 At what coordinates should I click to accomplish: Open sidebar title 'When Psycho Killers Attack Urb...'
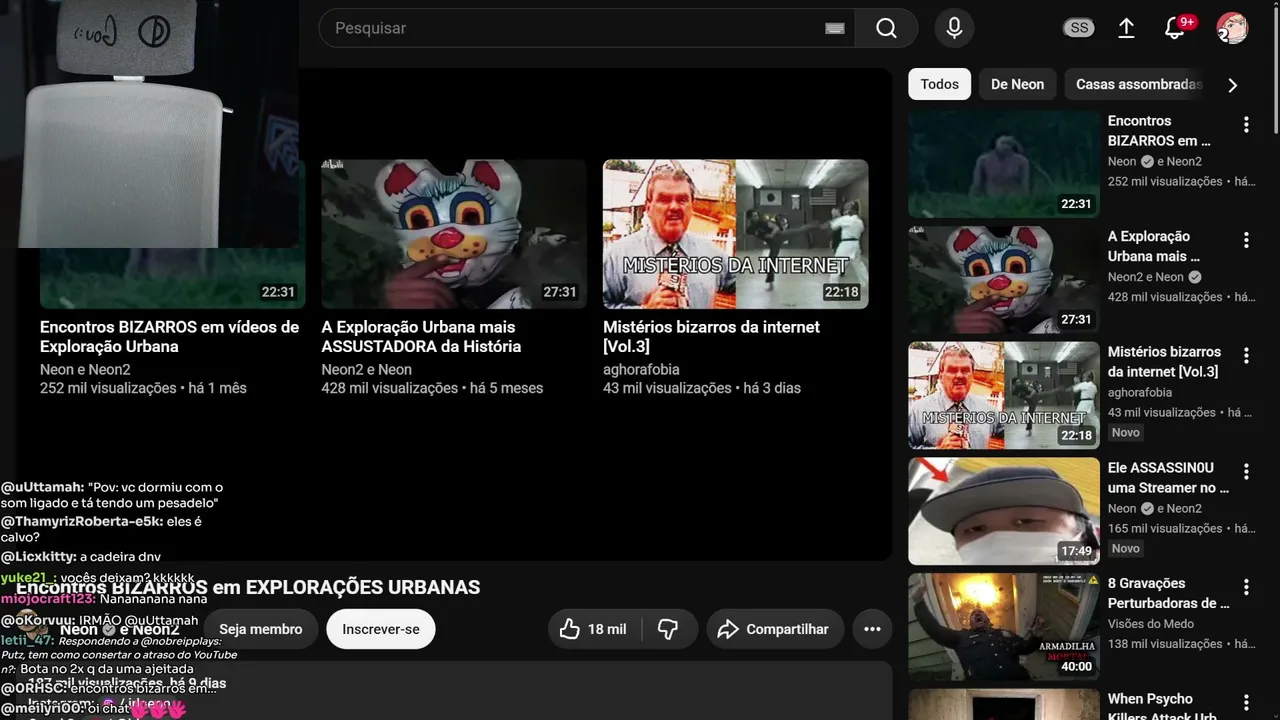click(1164, 708)
